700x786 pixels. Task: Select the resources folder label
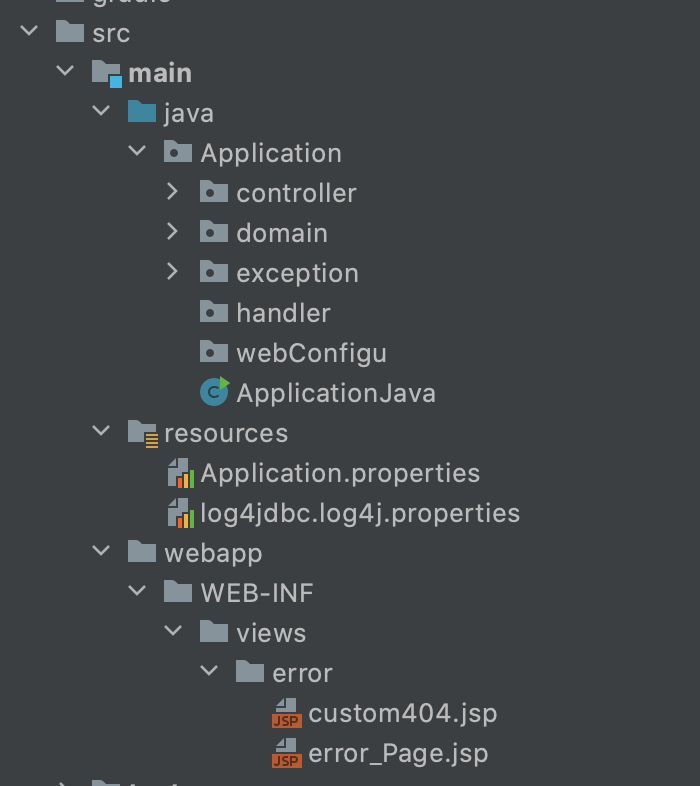tap(226, 434)
